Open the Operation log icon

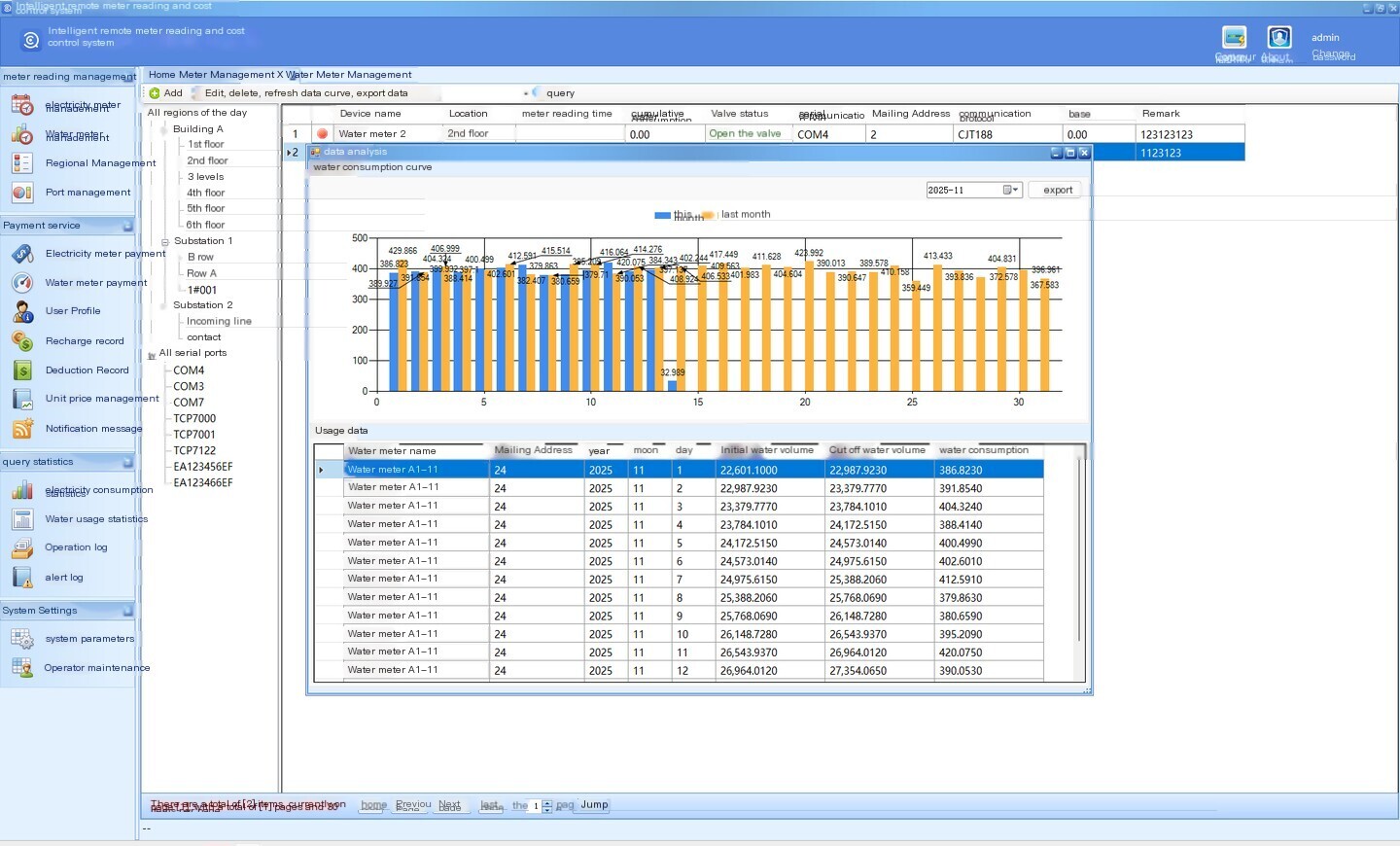(22, 548)
